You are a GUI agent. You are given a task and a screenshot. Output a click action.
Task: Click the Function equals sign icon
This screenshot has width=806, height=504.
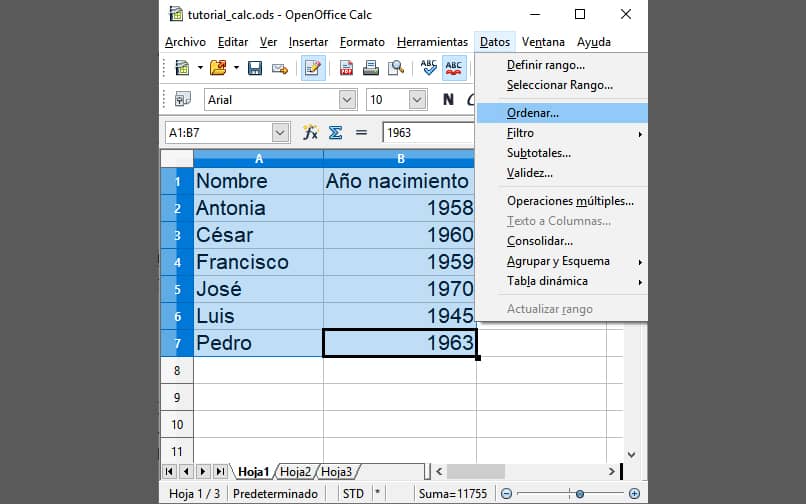click(x=361, y=133)
